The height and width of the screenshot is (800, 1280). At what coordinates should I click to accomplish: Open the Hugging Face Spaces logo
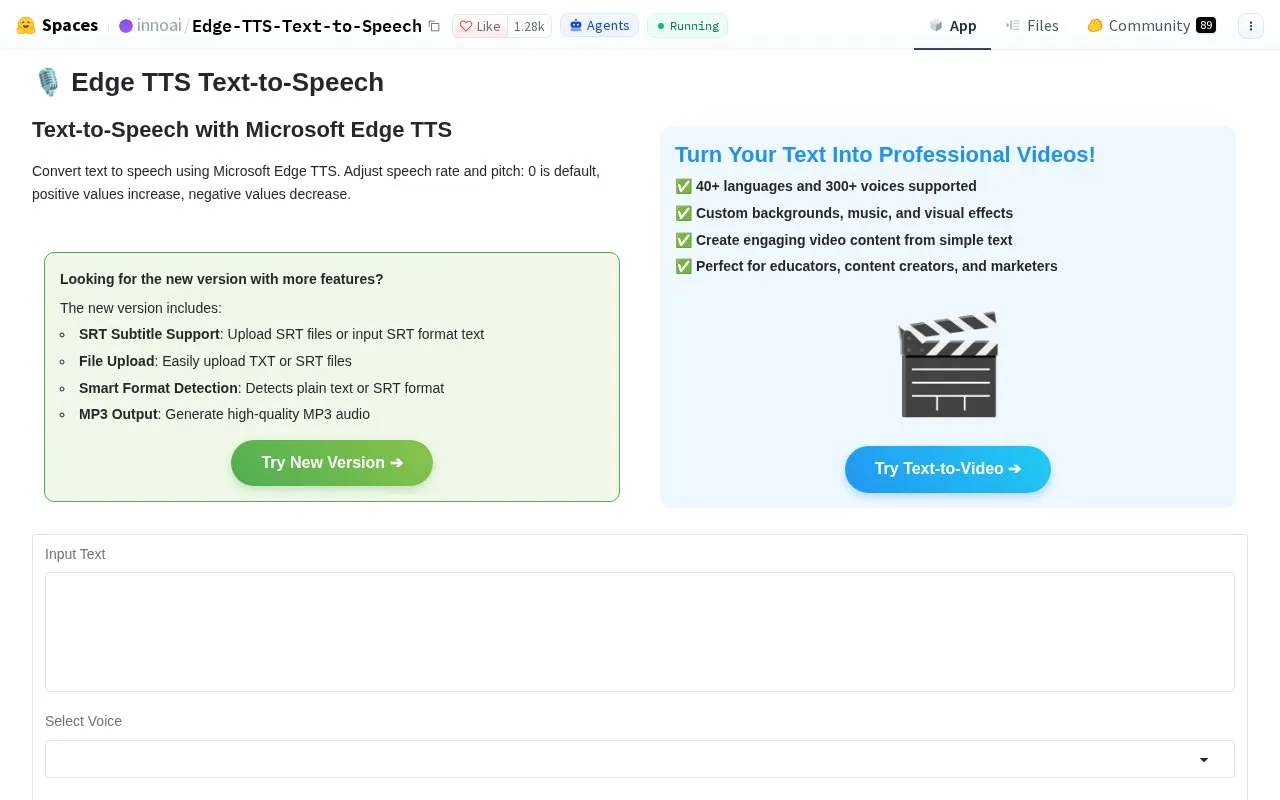pos(57,25)
